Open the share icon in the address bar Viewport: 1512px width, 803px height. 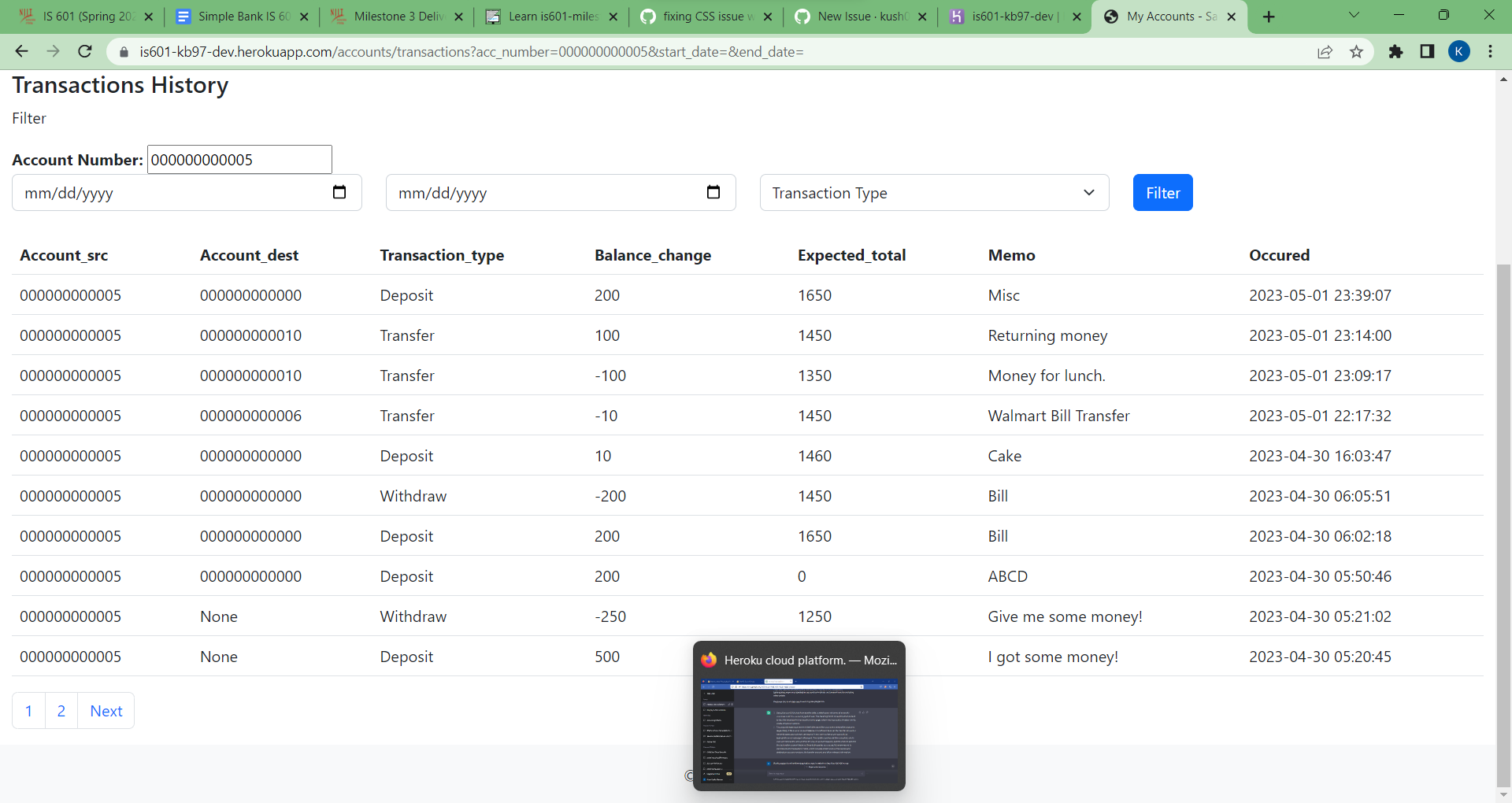[x=1325, y=51]
